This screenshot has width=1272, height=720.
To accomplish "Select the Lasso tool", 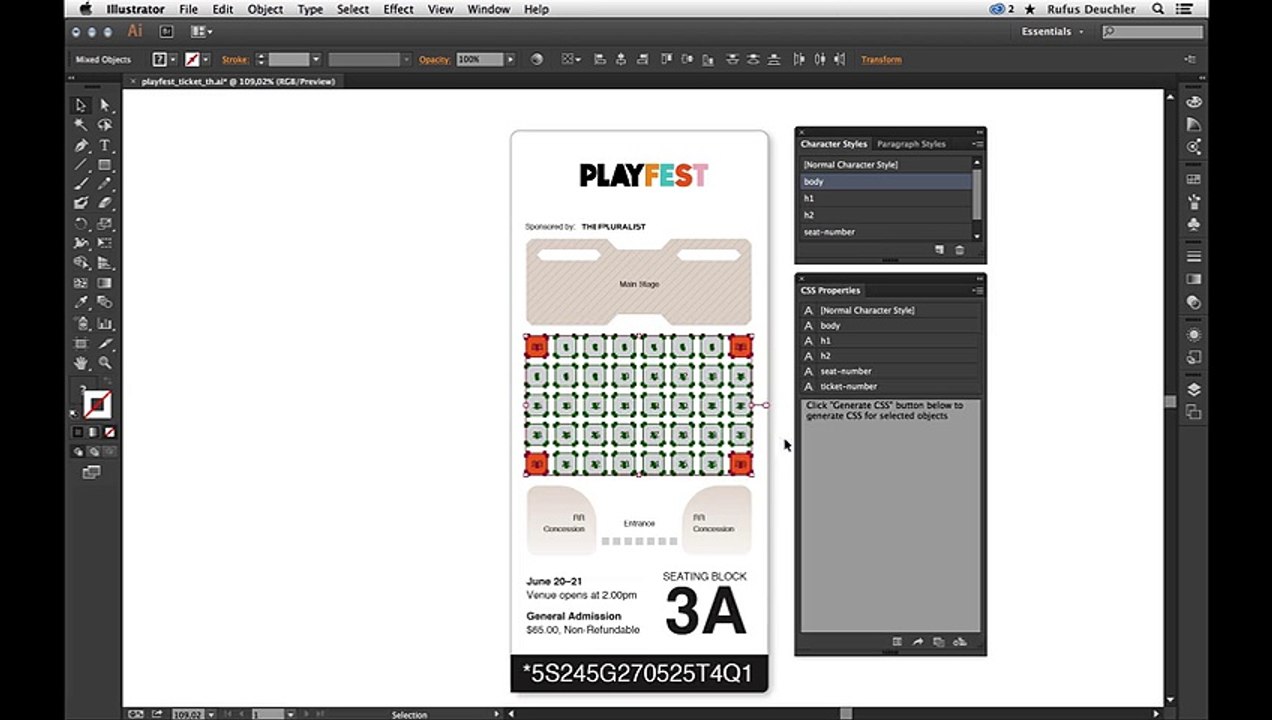I will click(x=105, y=126).
